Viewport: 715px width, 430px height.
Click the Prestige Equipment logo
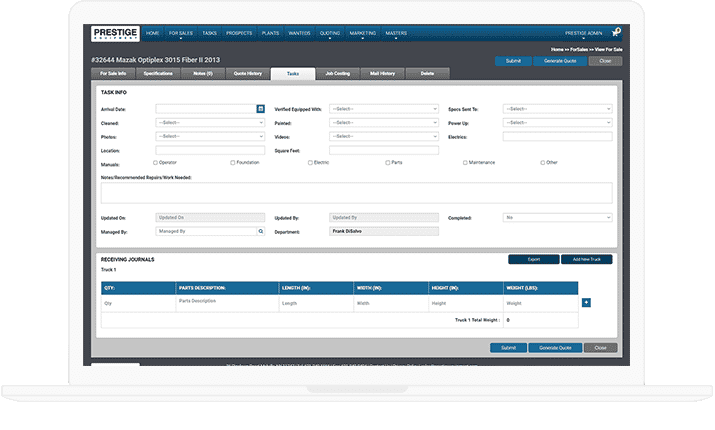115,33
